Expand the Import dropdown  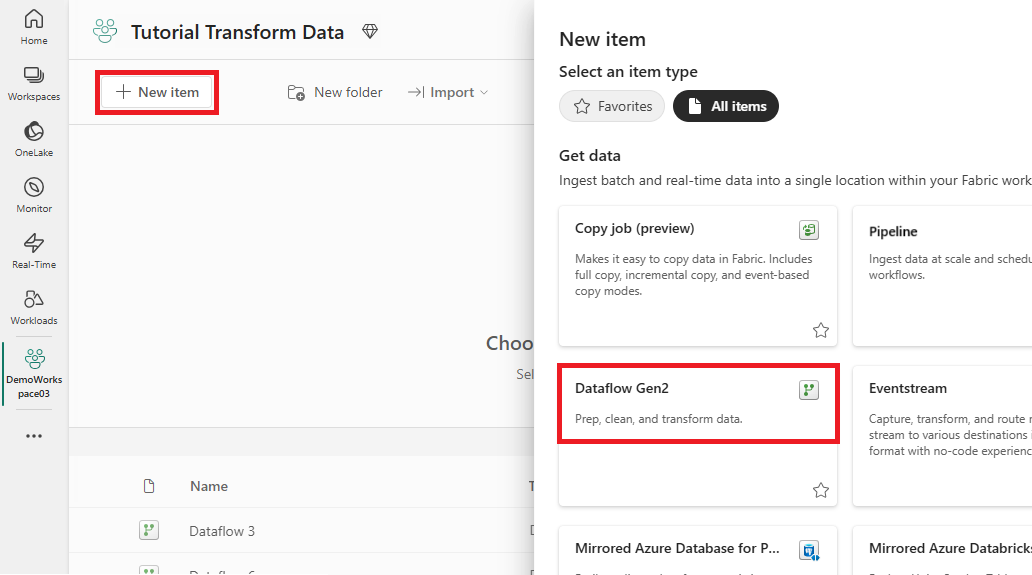tap(448, 93)
